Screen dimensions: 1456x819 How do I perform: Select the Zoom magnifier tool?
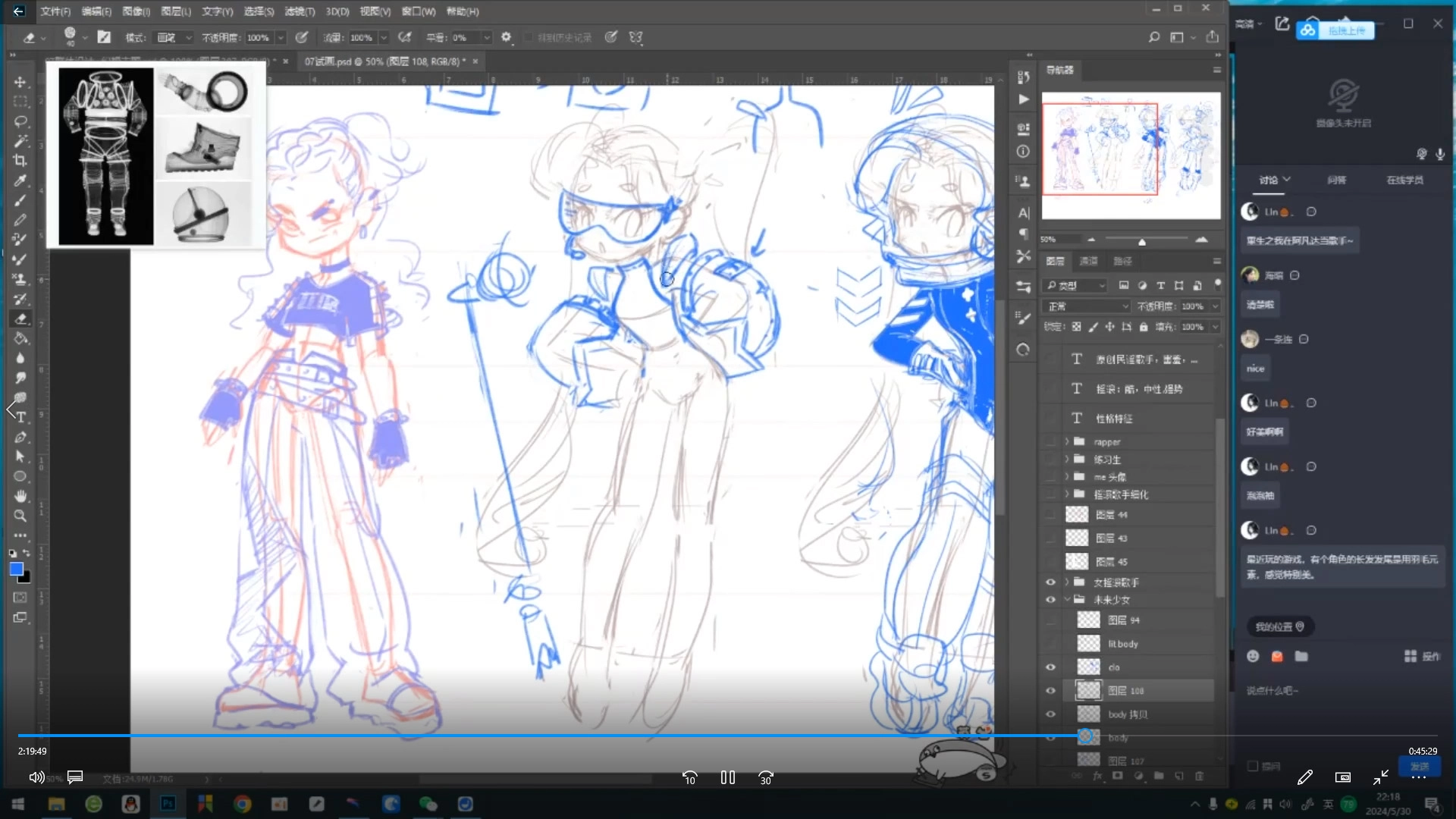20,516
